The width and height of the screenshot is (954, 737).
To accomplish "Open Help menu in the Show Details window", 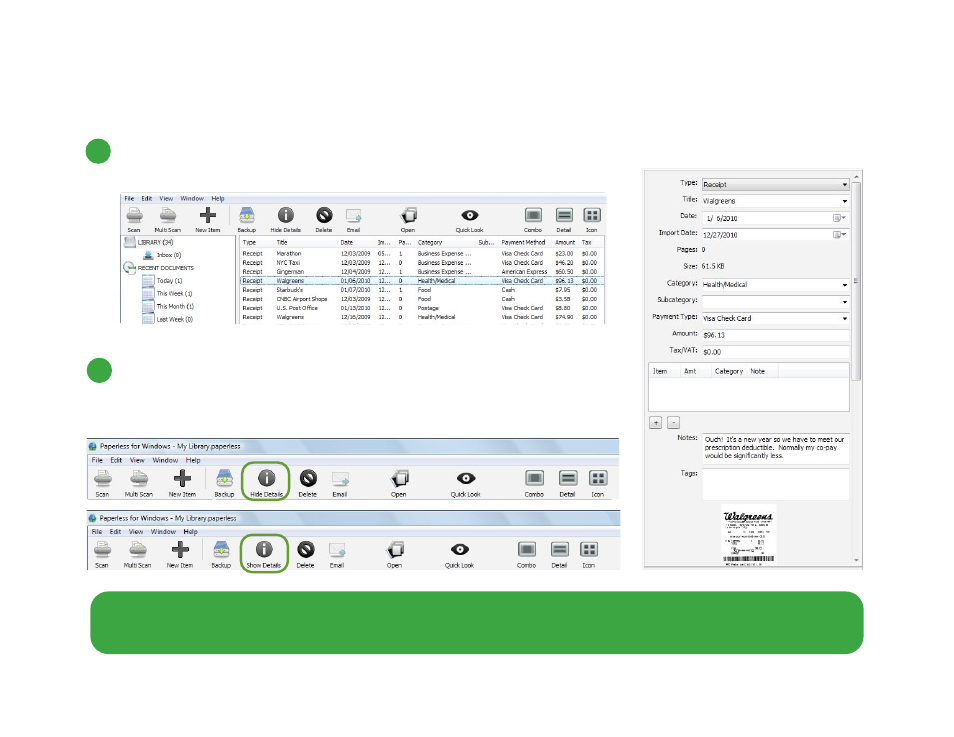I will point(190,530).
